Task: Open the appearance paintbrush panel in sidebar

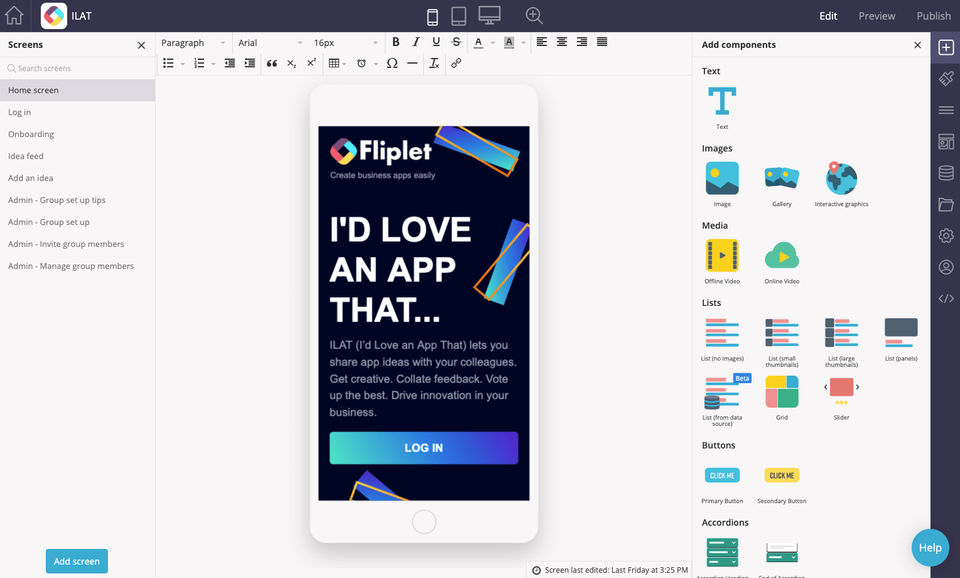Action: pyautogui.click(x=945, y=78)
